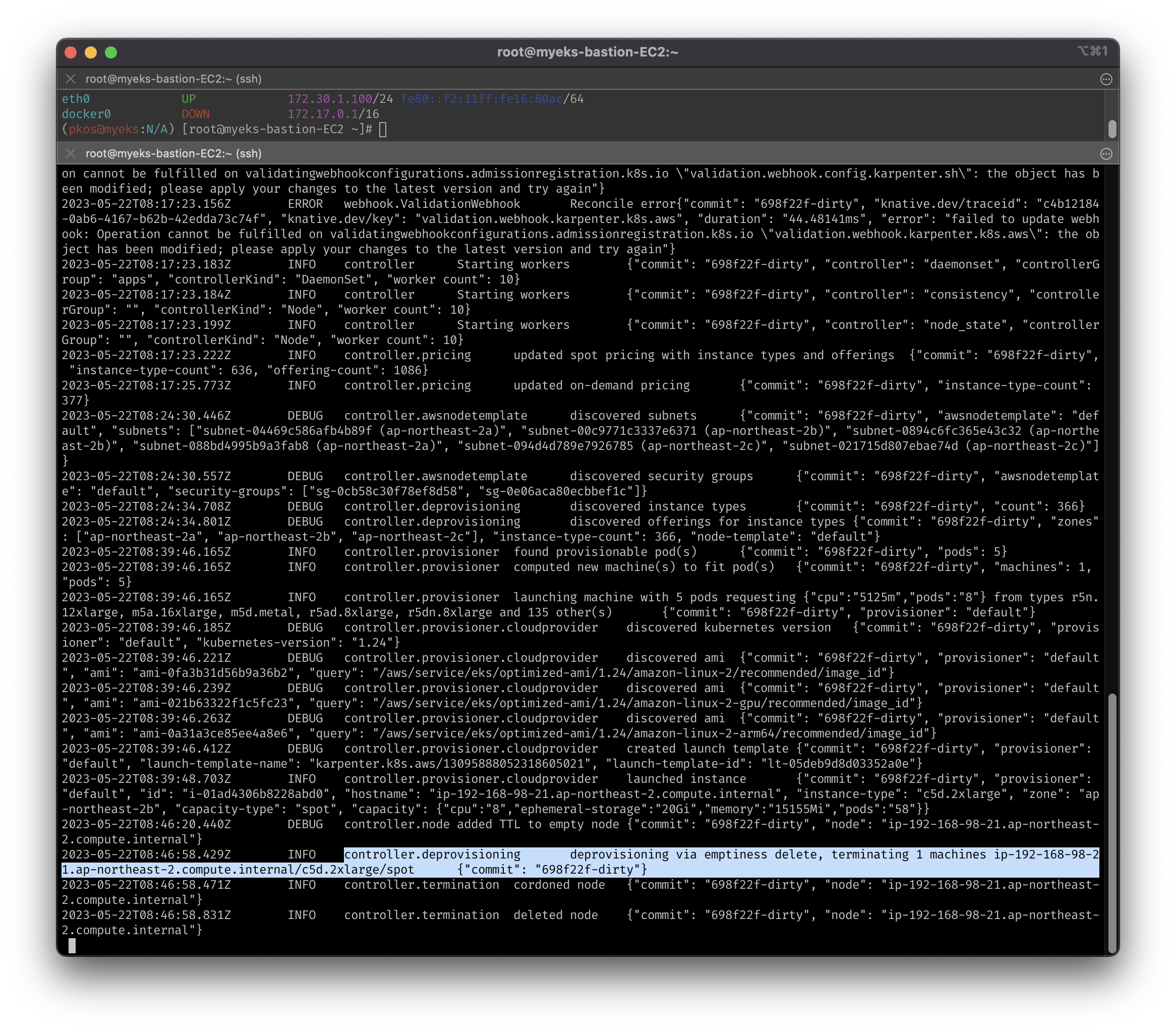Close the lower ssh pane
Viewport: 1176px width, 1031px height.
[x=71, y=154]
